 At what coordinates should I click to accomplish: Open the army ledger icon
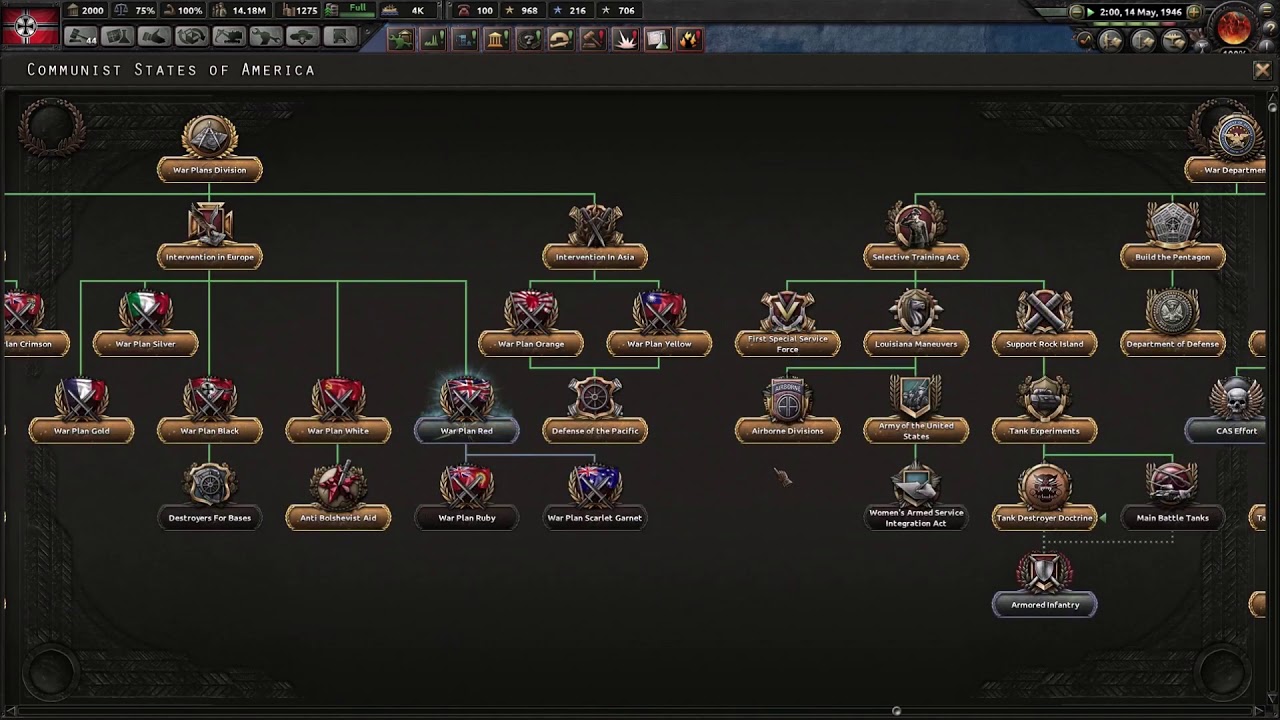tap(1111, 41)
